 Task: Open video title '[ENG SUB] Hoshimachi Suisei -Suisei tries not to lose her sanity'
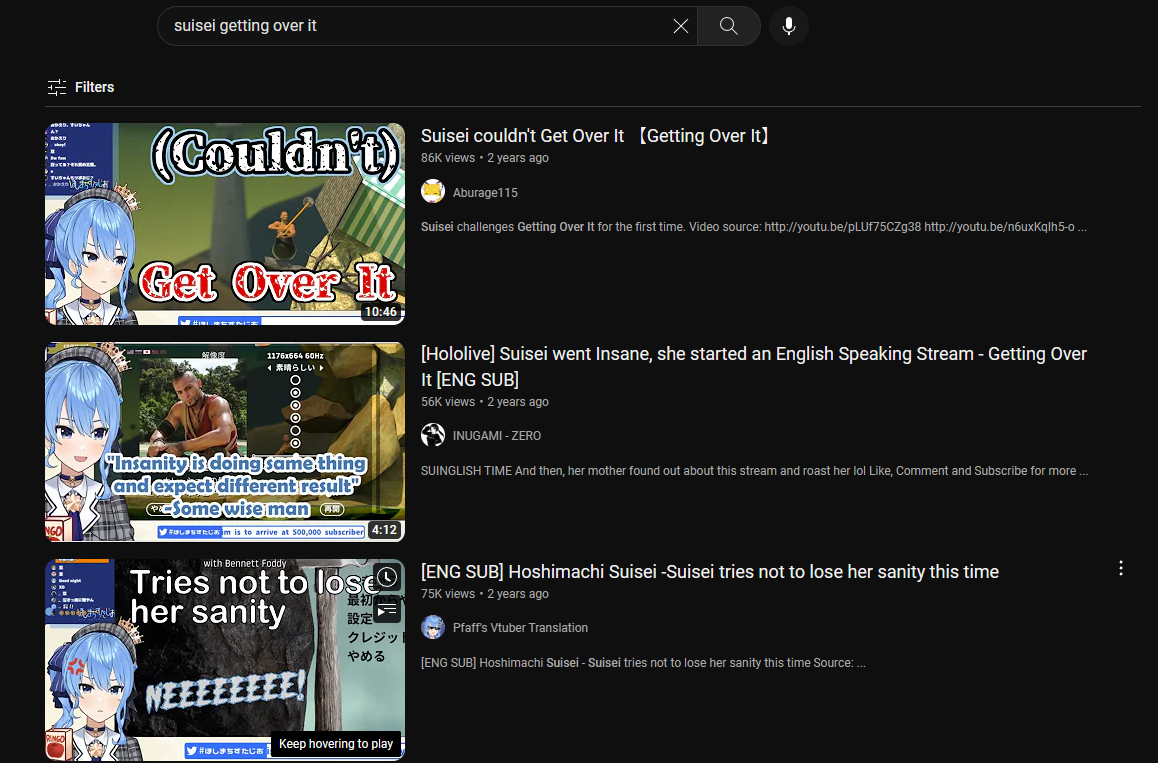click(710, 572)
